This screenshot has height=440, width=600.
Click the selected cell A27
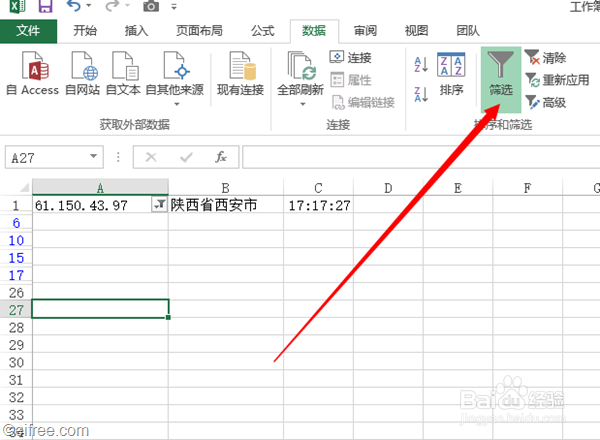tap(100, 309)
